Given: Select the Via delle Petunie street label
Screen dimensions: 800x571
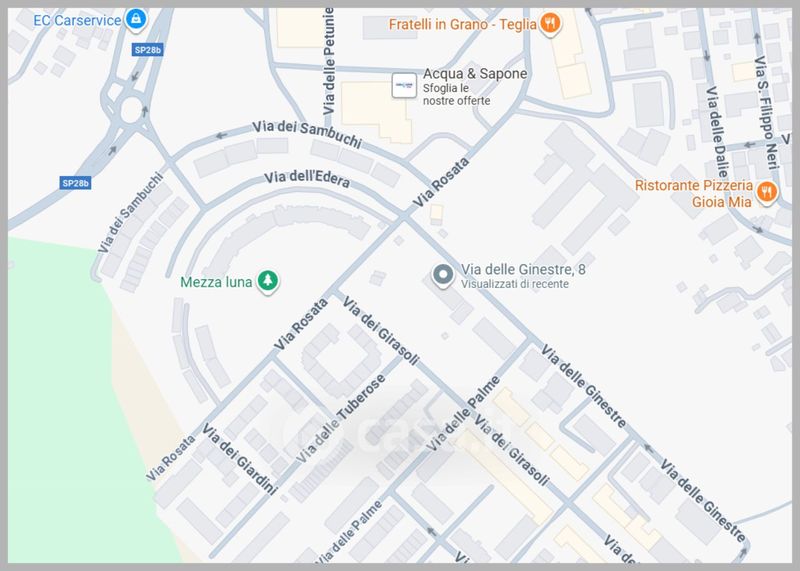Looking at the screenshot, I should point(329,61).
